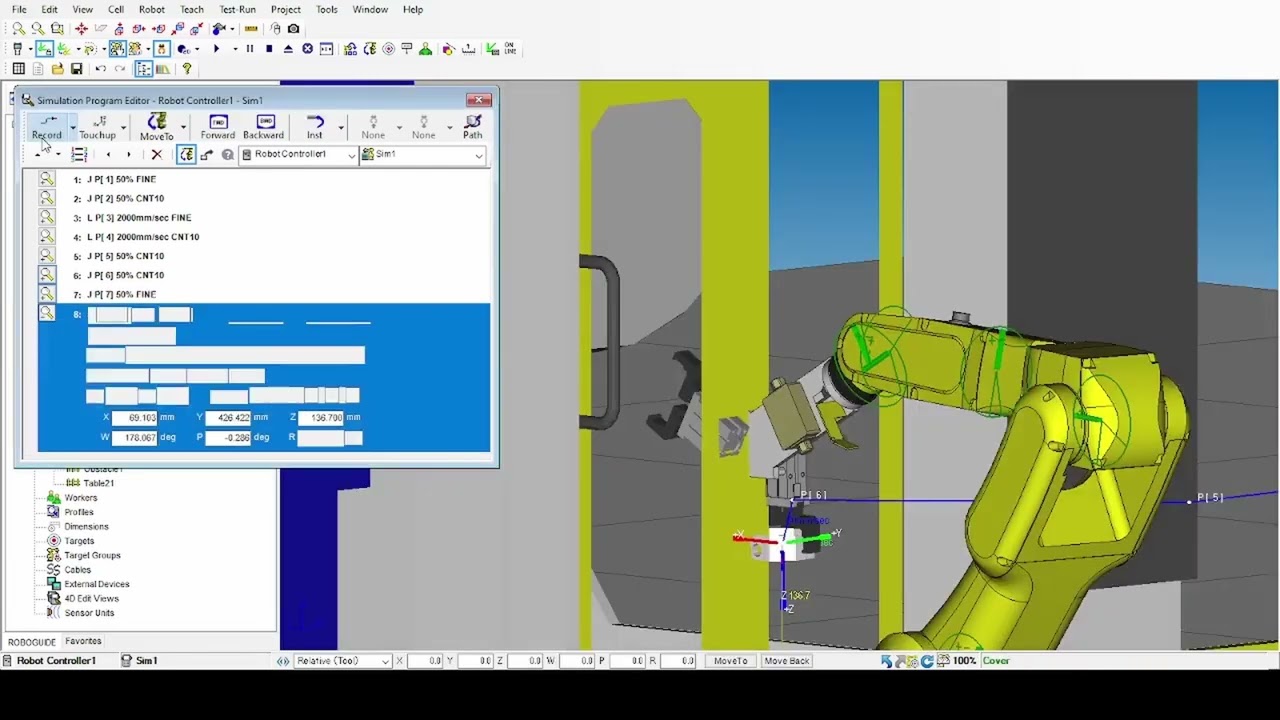The height and width of the screenshot is (720, 1280).
Task: Click the W value field 178.067
Action: [x=135, y=437]
